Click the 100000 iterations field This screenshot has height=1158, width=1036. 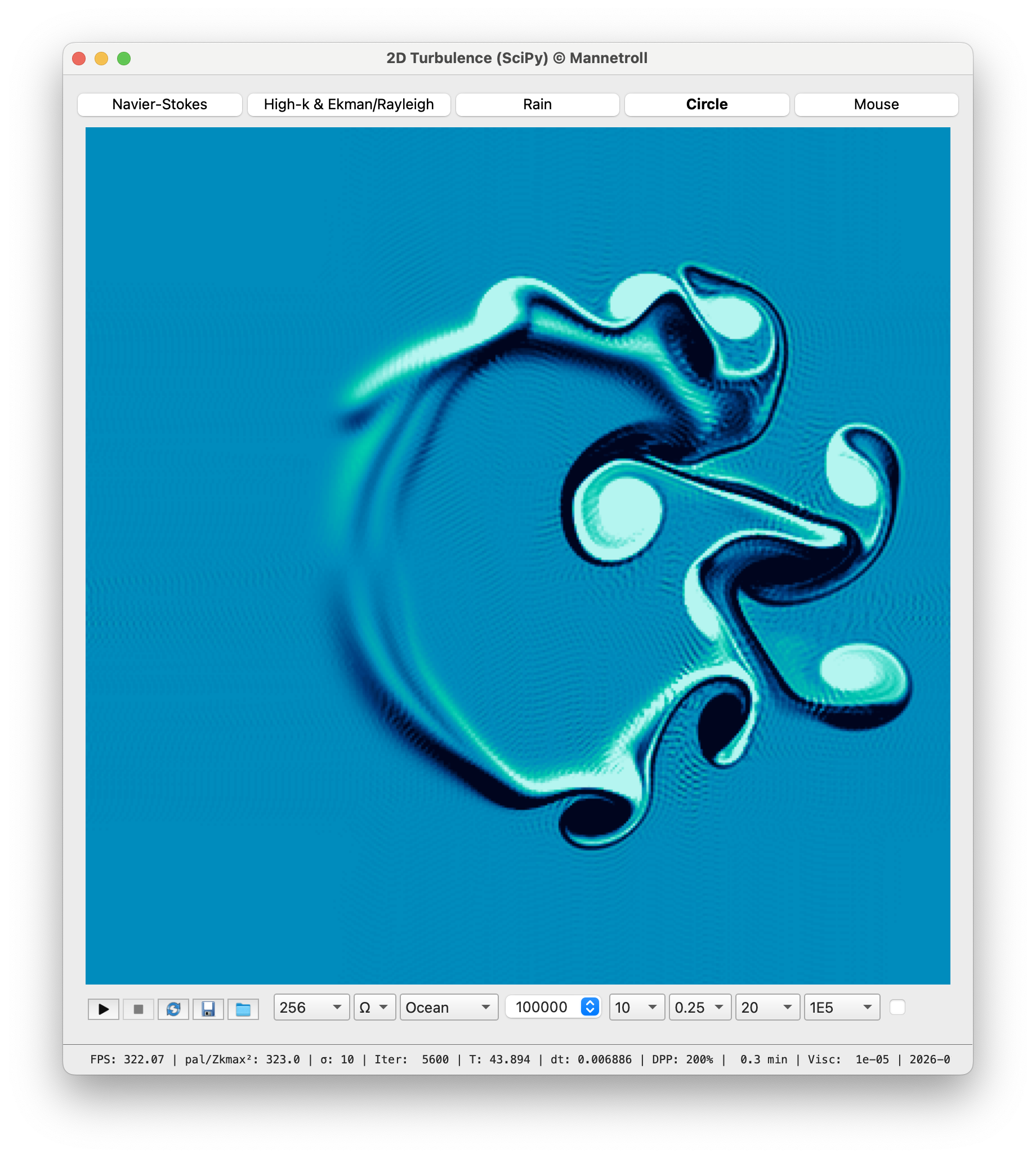point(543,1007)
